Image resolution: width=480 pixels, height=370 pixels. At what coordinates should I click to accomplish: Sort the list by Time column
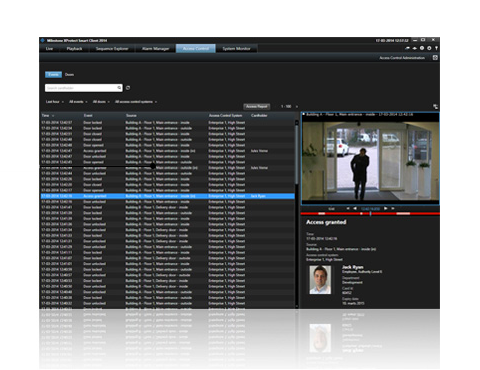pyautogui.click(x=48, y=116)
